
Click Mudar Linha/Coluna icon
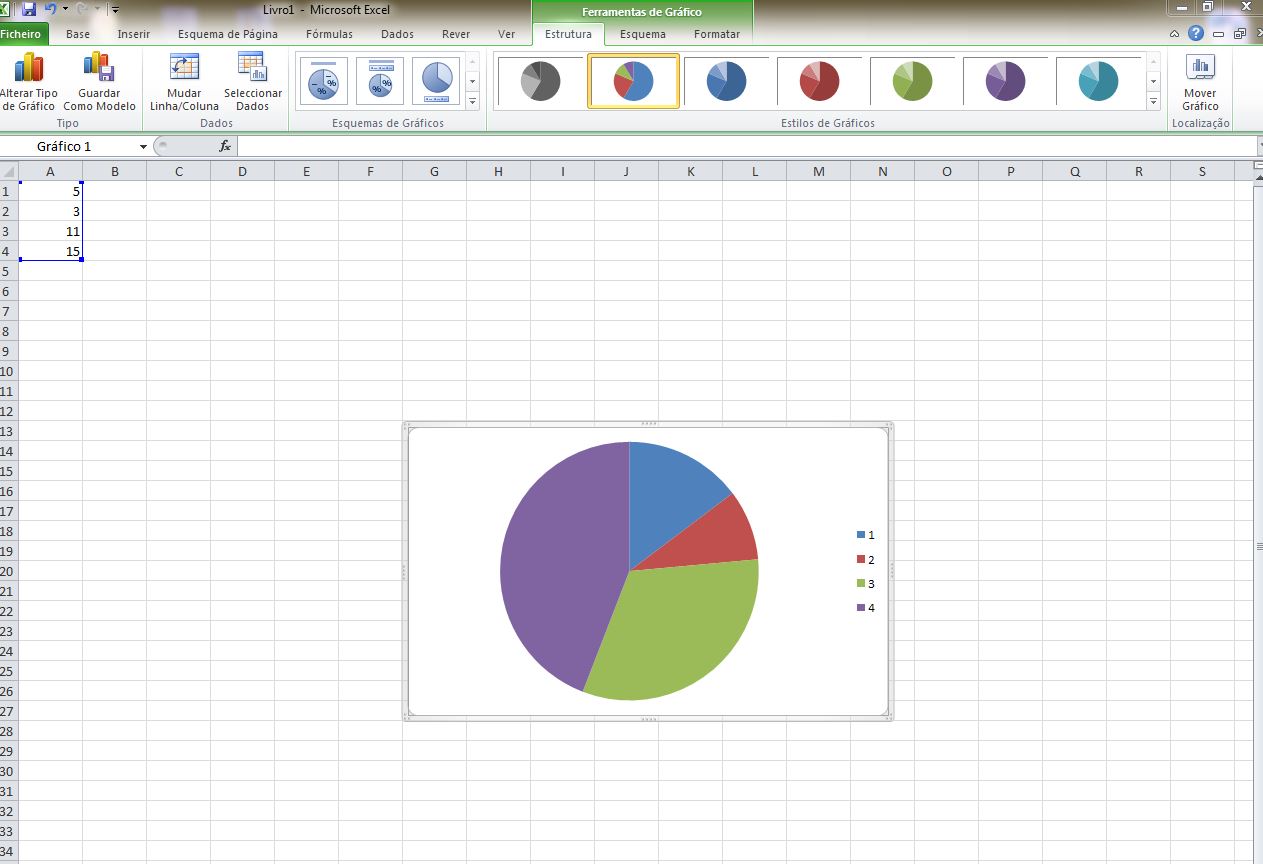tap(185, 67)
